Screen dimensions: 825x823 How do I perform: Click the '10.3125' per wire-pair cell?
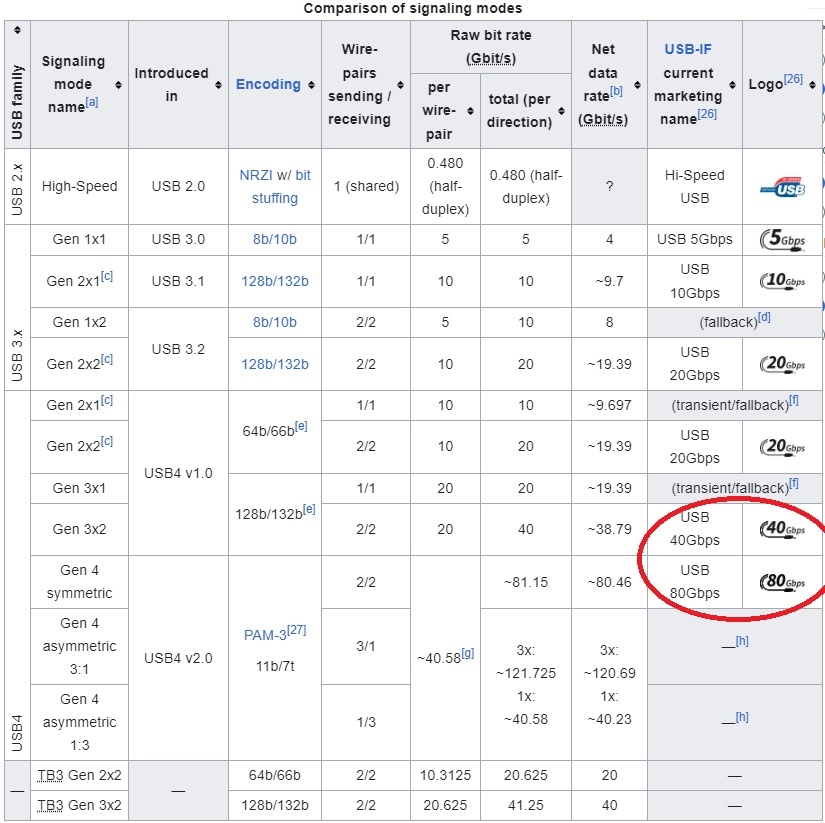click(x=445, y=775)
